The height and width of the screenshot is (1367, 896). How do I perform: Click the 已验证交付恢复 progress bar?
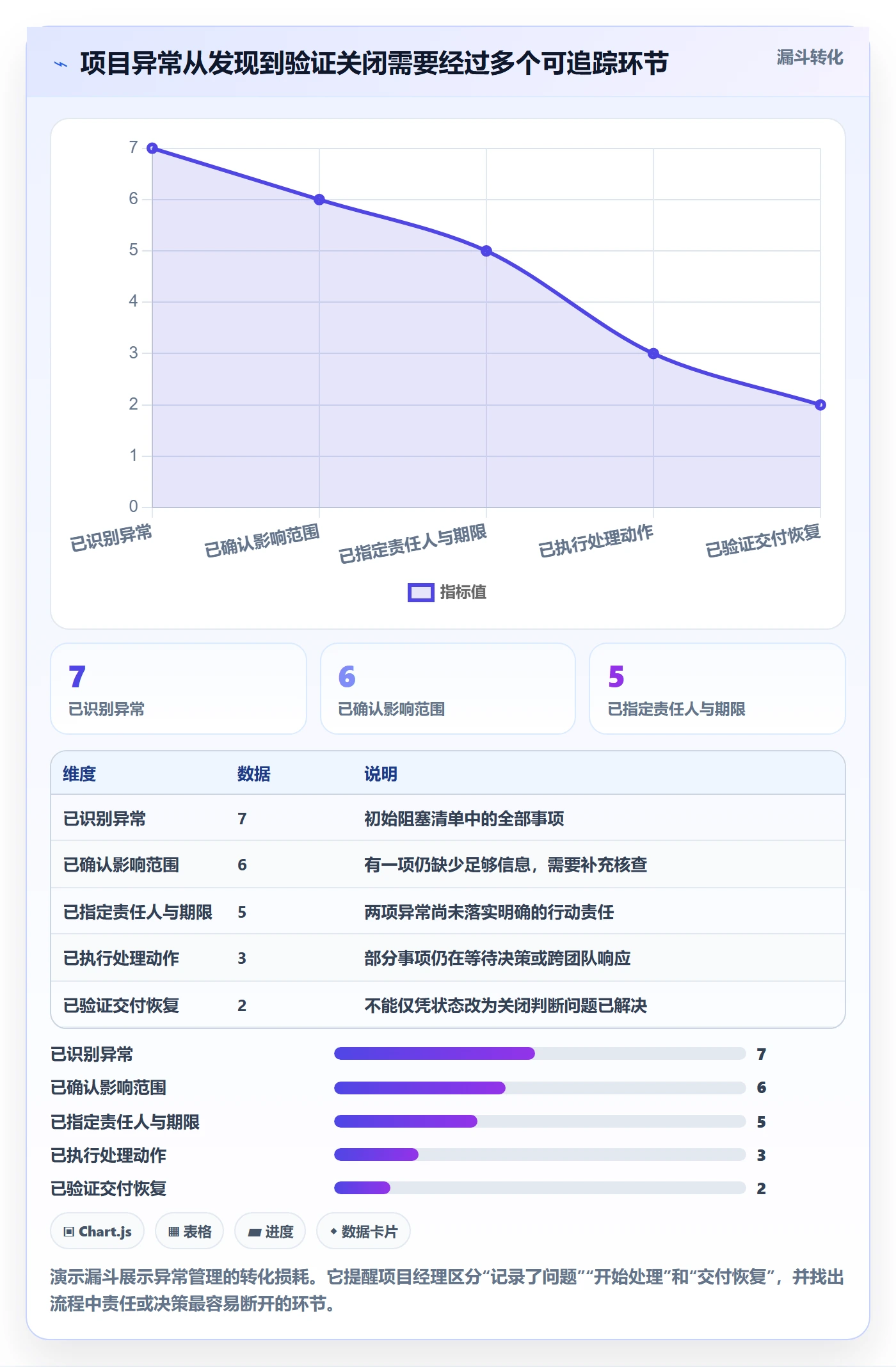pyautogui.click(x=540, y=1188)
